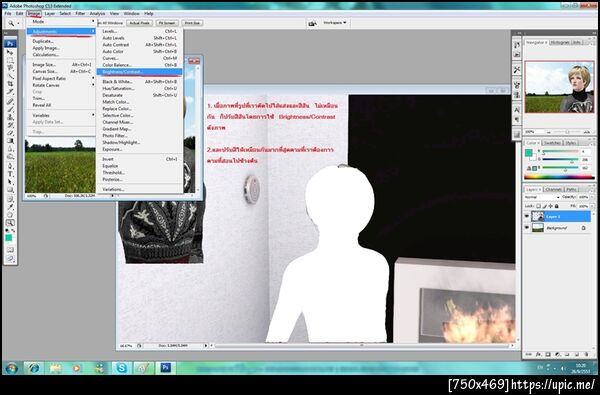Select the Pen tool in toolbox
Viewport: 600px width, 395px height.
(10, 166)
